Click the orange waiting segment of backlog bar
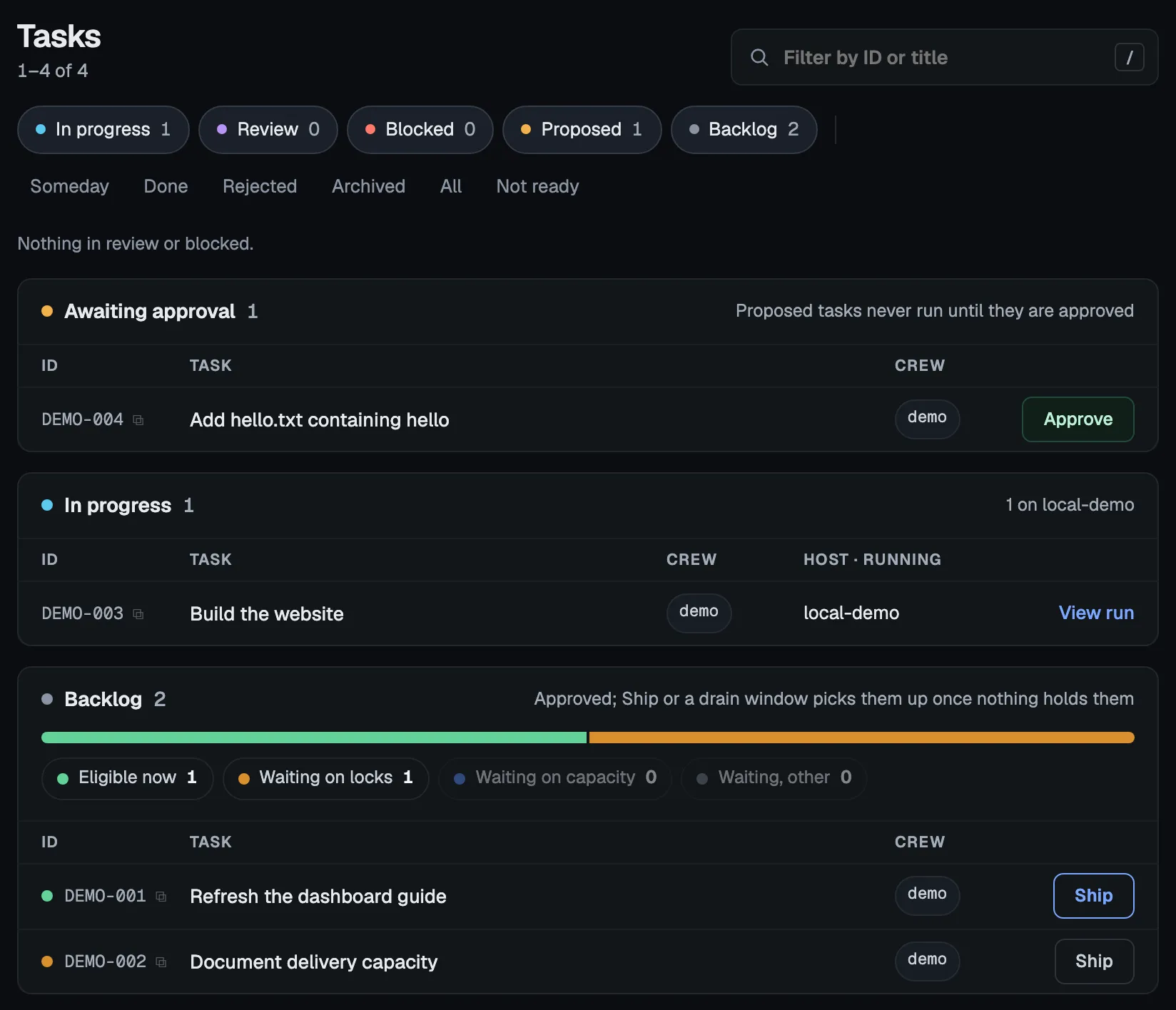This screenshot has width=1176, height=1010. point(862,738)
